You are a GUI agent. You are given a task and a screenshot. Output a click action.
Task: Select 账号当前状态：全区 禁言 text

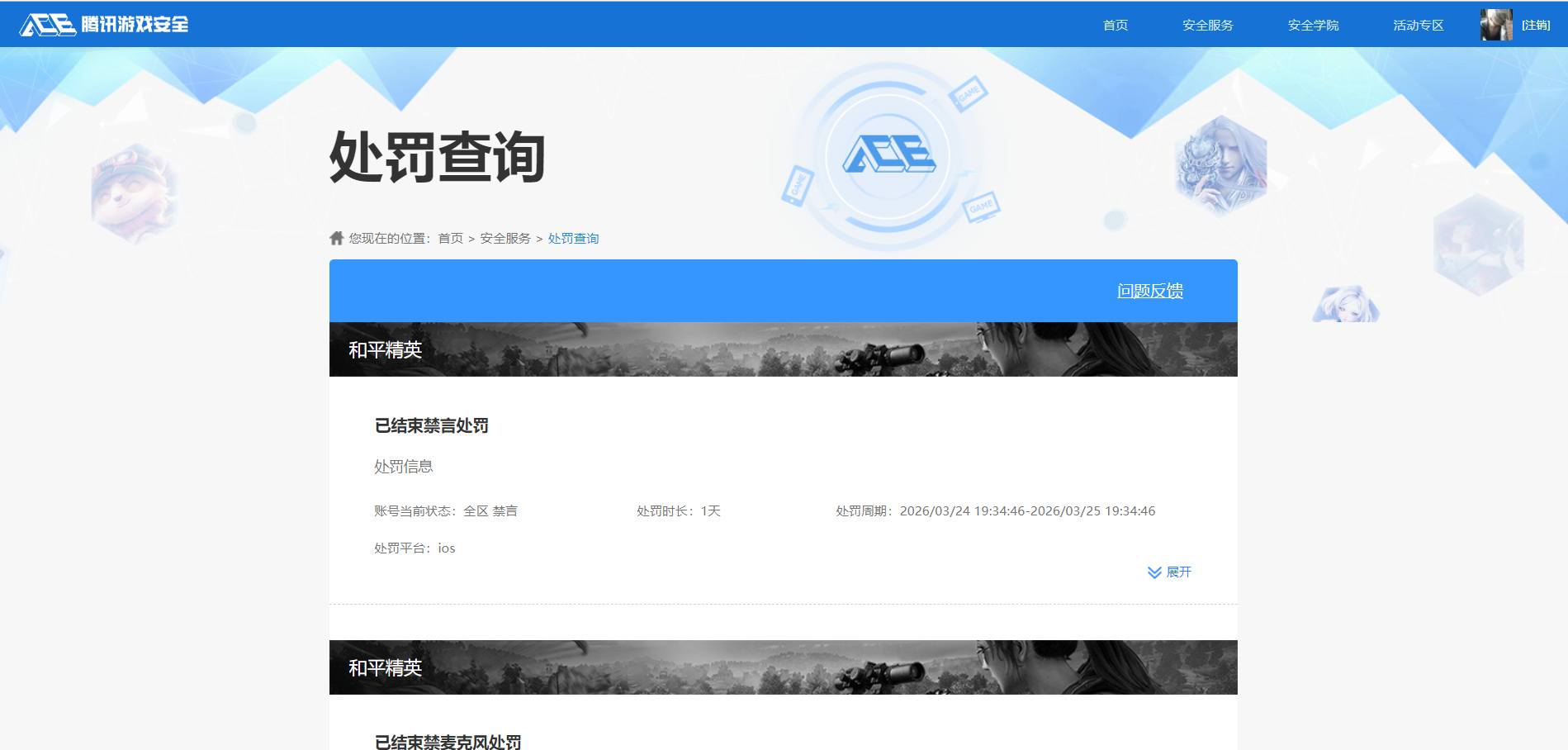coord(446,510)
